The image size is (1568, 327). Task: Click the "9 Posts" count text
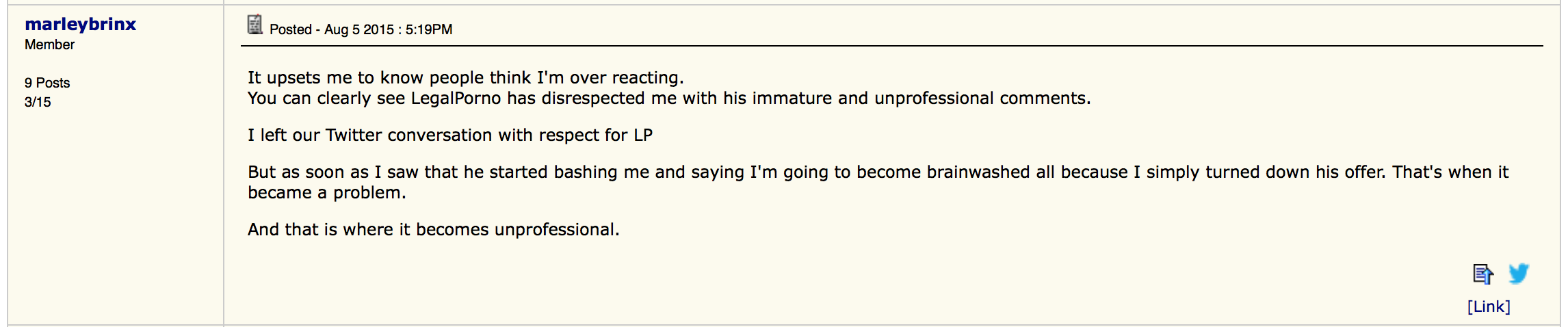(47, 83)
